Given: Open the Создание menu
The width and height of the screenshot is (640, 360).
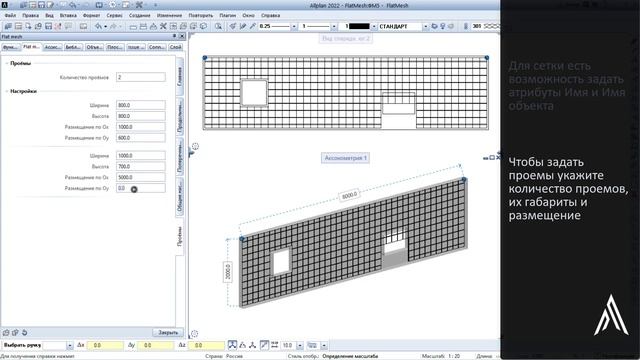Looking at the screenshot, I should 140,16.
